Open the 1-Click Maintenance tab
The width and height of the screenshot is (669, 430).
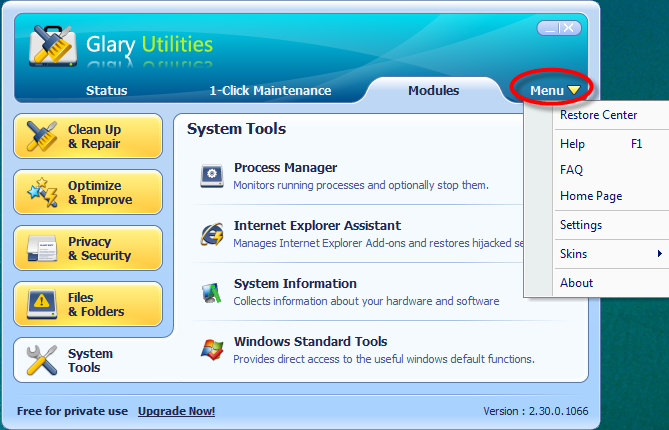(x=271, y=90)
